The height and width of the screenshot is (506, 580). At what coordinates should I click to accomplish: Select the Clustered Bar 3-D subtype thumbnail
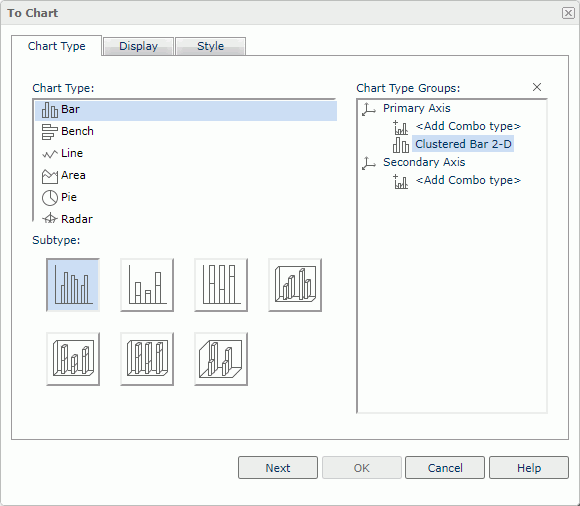[295, 285]
